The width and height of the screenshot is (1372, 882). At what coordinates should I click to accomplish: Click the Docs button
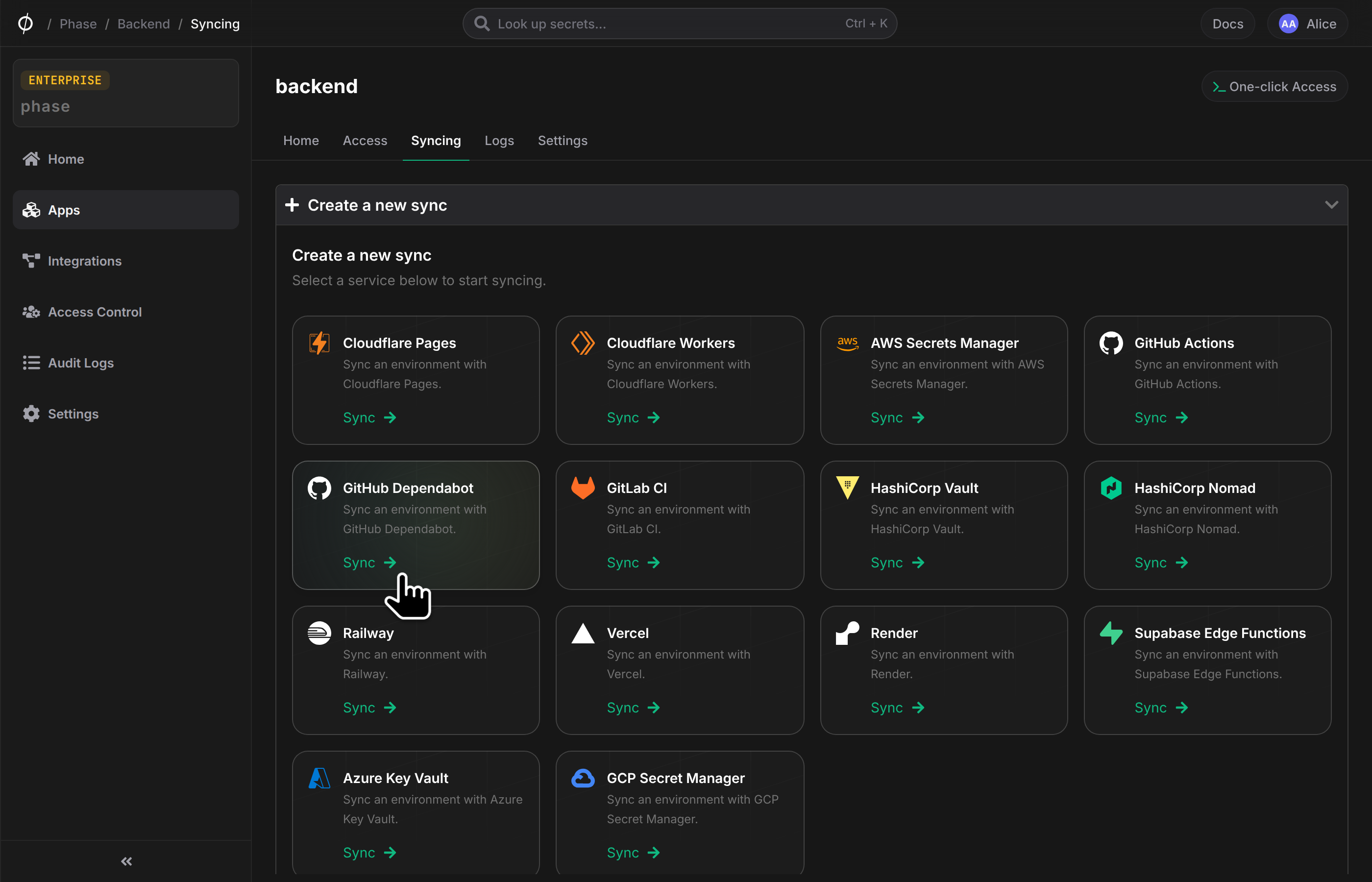pos(1227,24)
